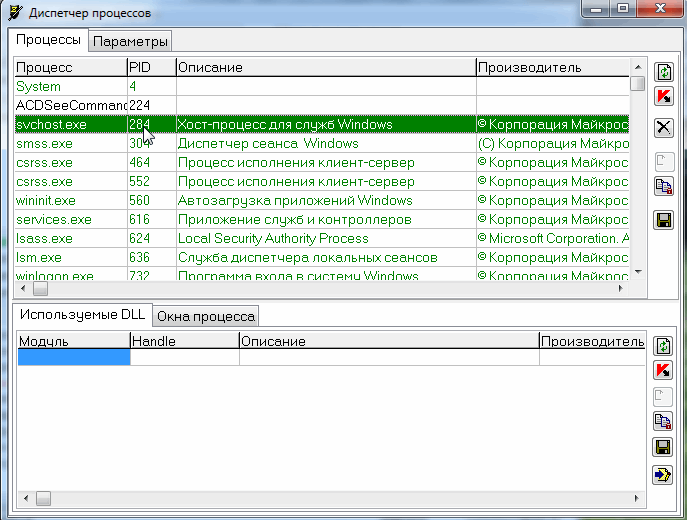
Task: Select the csrss.exe row with PID 552
Action: (322, 181)
